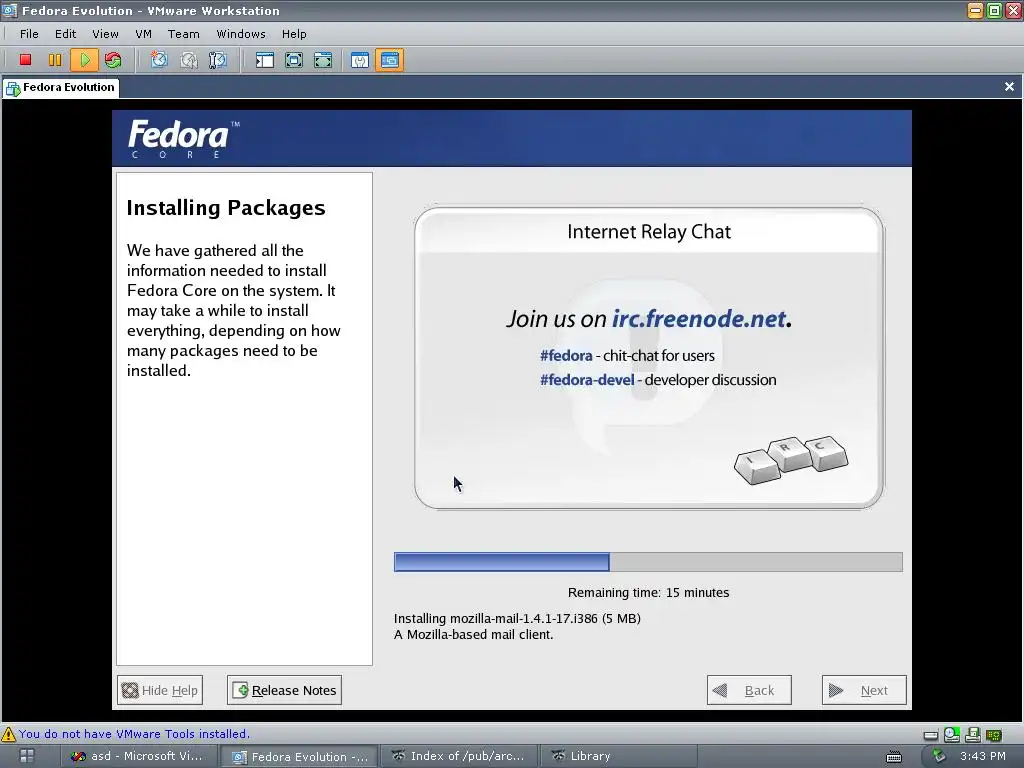Click 'Installing mozilla-mail-1.4.1-17.i386' status text

pos(496,618)
